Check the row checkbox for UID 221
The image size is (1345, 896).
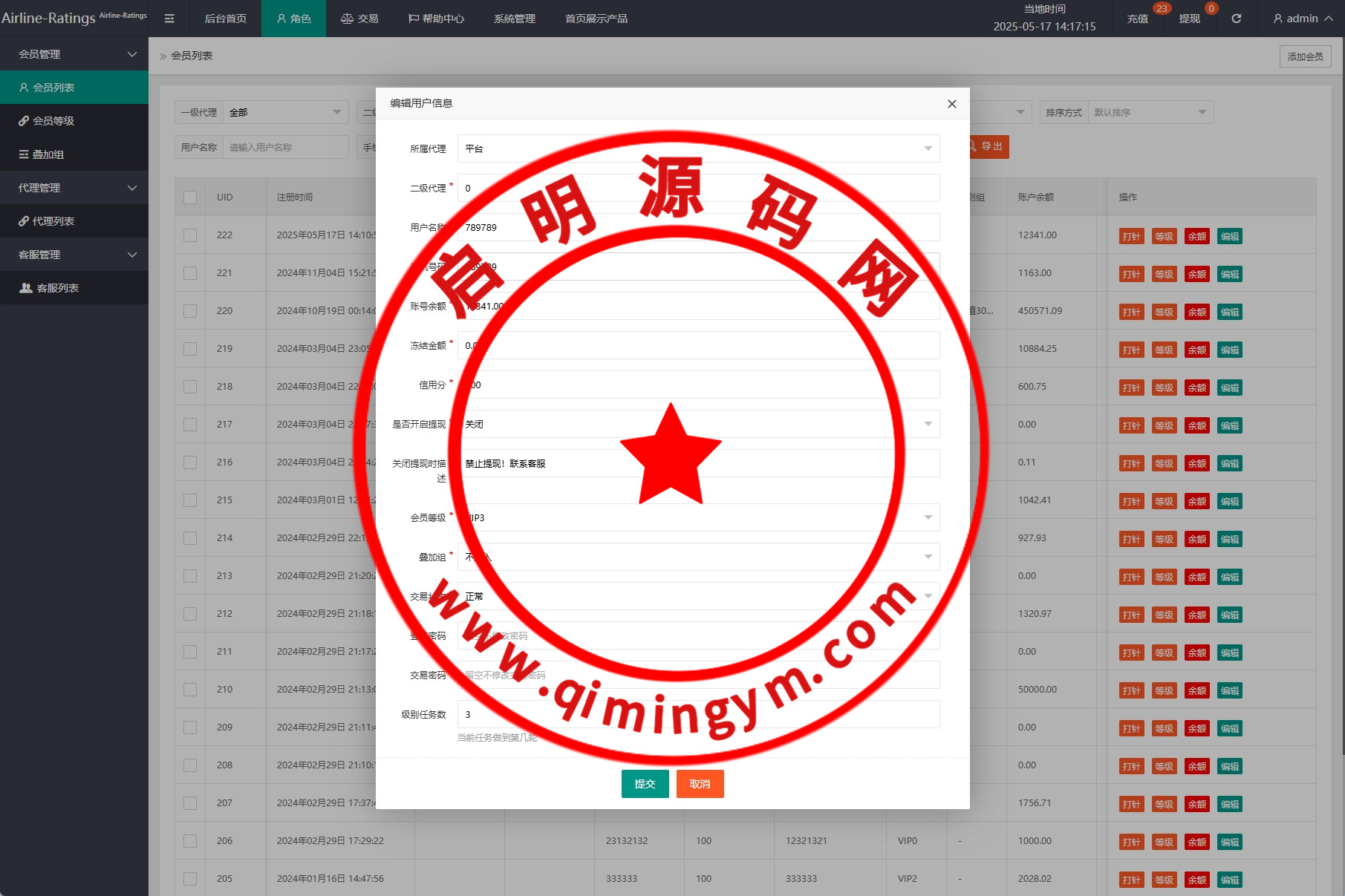[x=190, y=273]
